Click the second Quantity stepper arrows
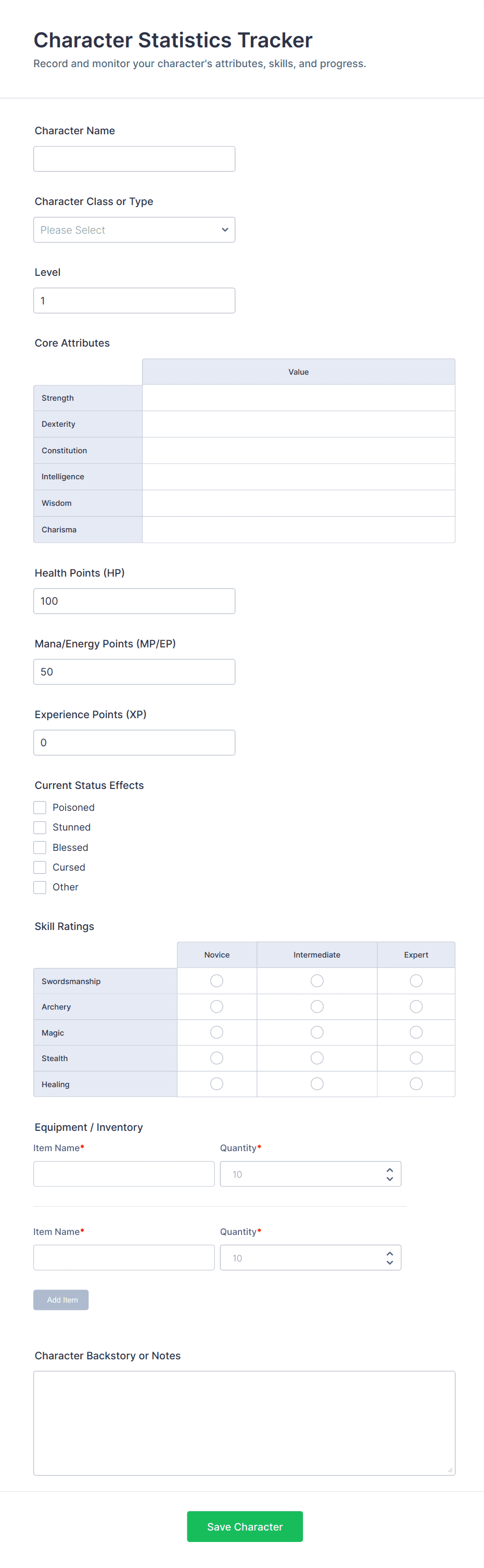The image size is (484, 1568). 390,1257
